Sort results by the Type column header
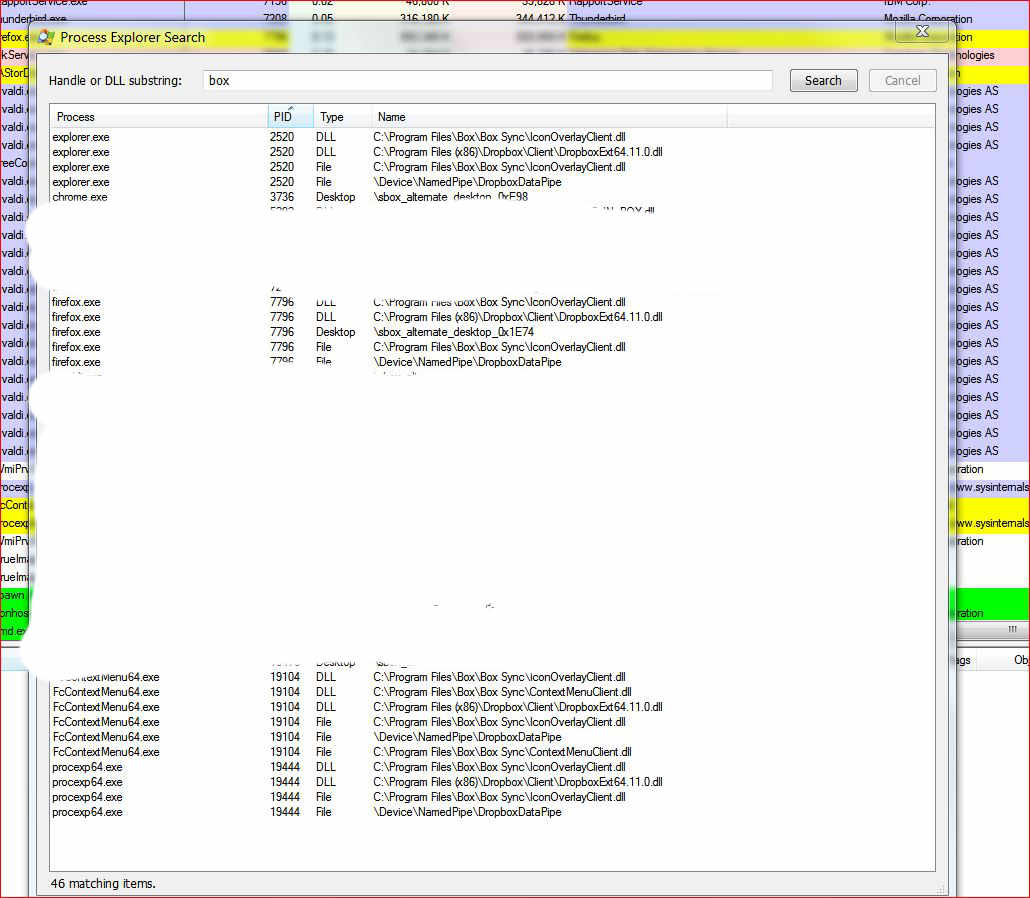Viewport: 1030px width, 898px height. (342, 116)
